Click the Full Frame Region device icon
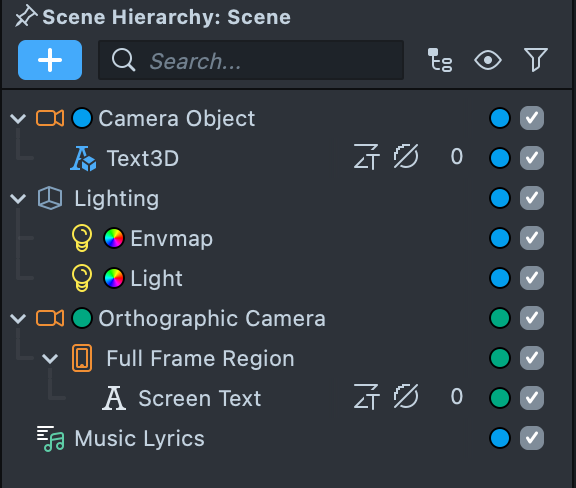Image resolution: width=576 pixels, height=488 pixels. click(82, 358)
